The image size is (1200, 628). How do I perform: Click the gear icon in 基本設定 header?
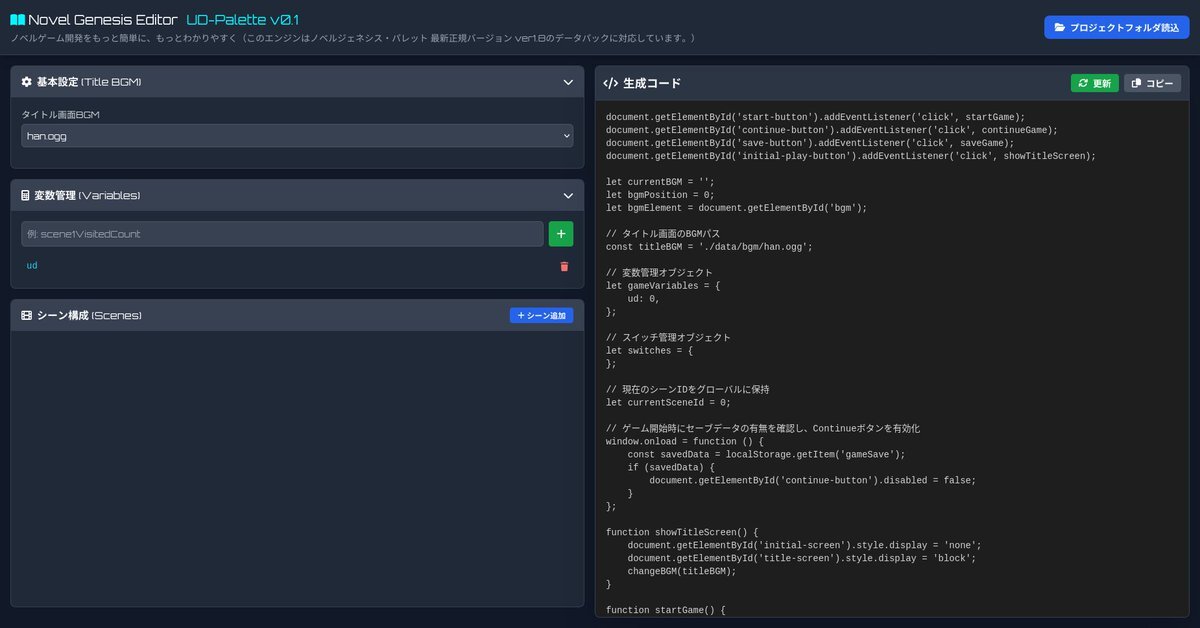26,82
